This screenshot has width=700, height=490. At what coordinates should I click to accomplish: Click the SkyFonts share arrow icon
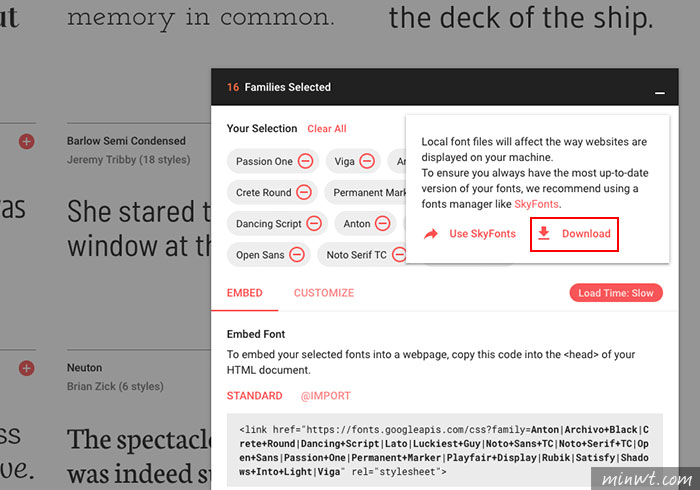click(431, 234)
